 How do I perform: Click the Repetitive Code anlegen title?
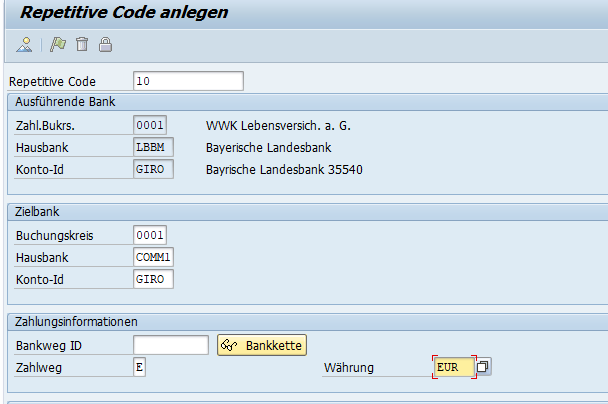click(125, 13)
